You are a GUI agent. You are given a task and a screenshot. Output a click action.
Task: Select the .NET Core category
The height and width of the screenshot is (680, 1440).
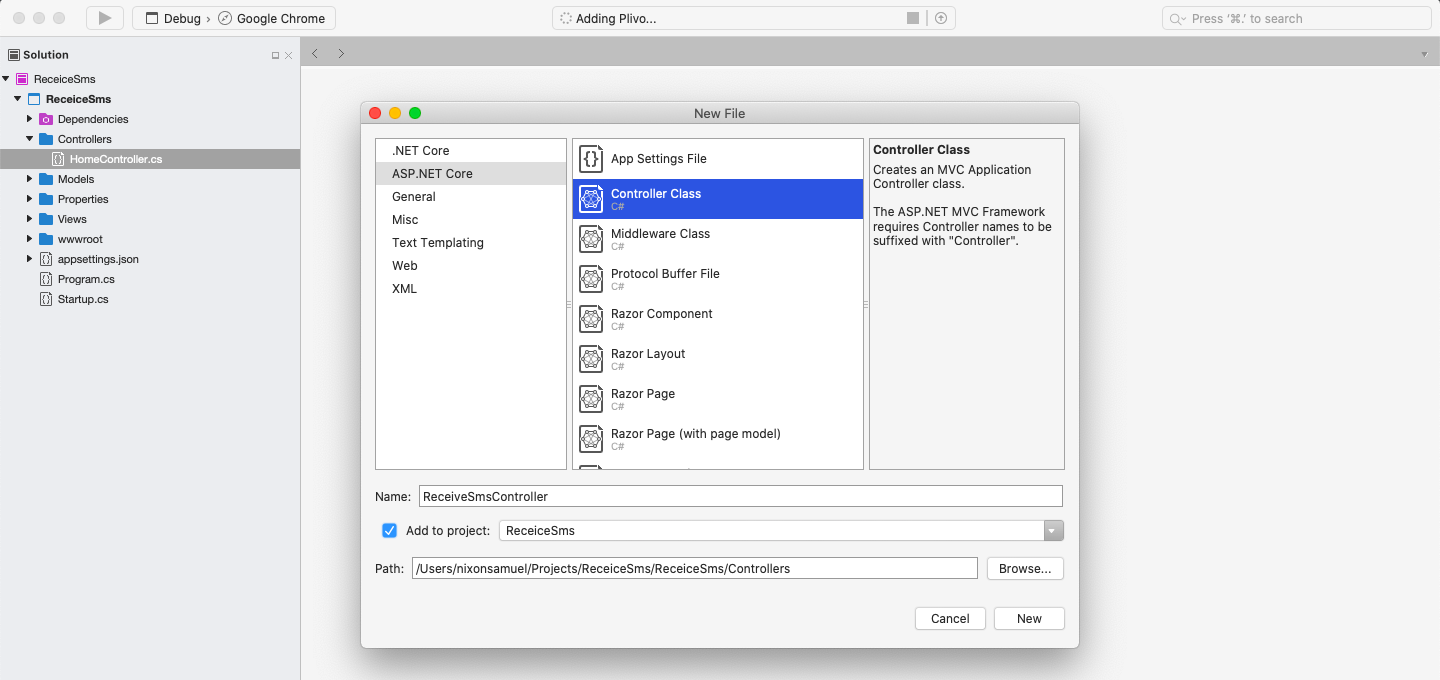pyautogui.click(x=420, y=149)
